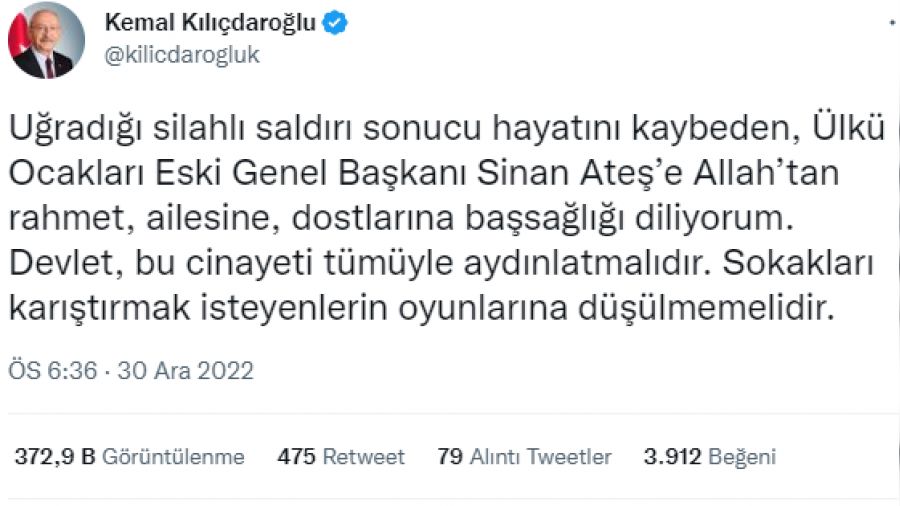The image size is (900, 506).
Task: Click the tweet date 30 Ara 2022
Action: tap(186, 371)
